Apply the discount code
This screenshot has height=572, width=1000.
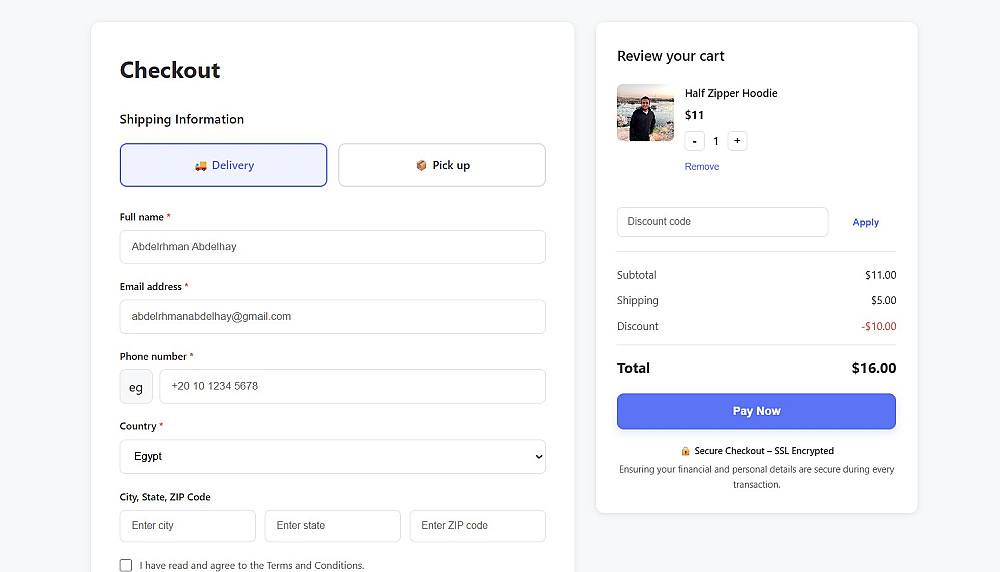pos(865,222)
